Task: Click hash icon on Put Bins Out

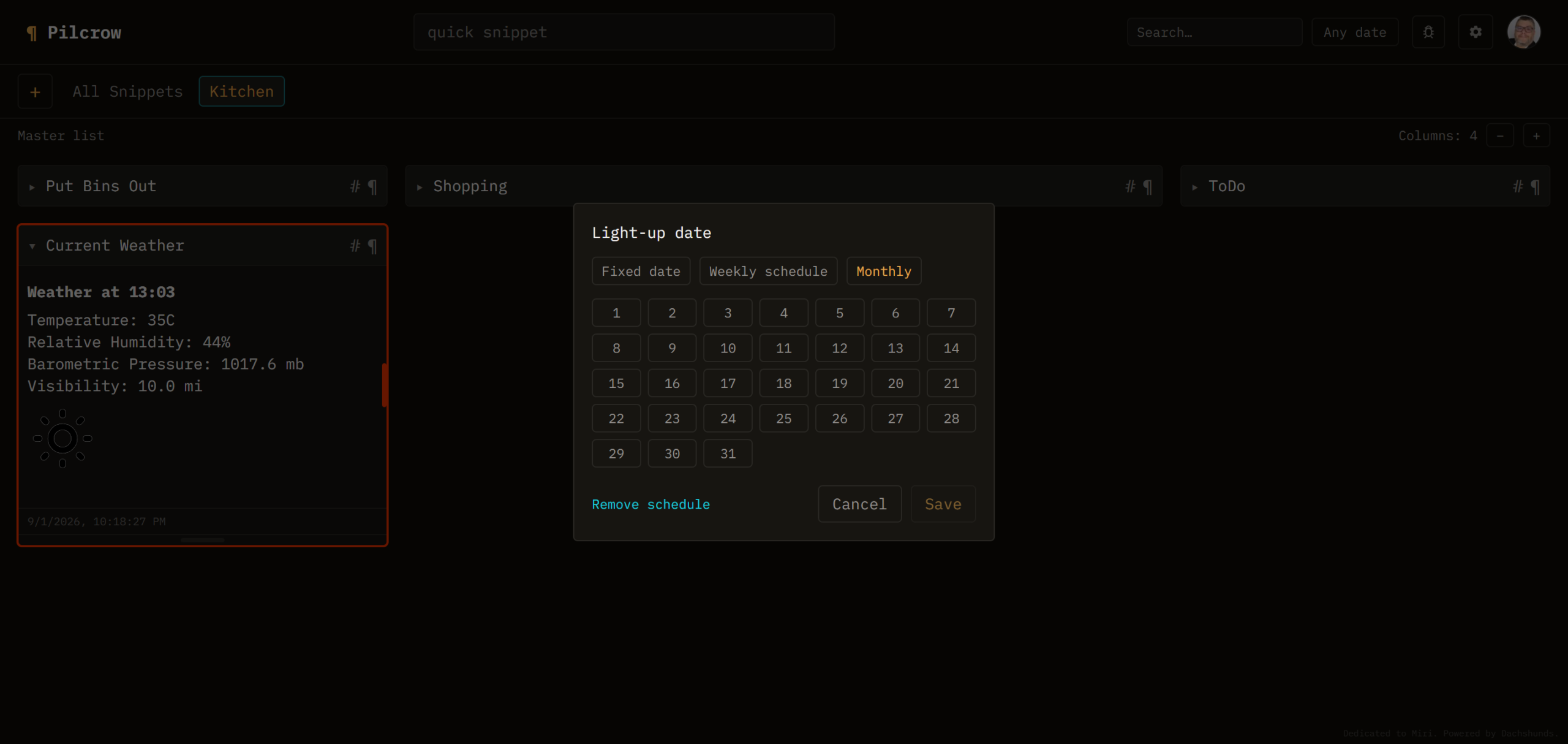Action: pos(355,186)
